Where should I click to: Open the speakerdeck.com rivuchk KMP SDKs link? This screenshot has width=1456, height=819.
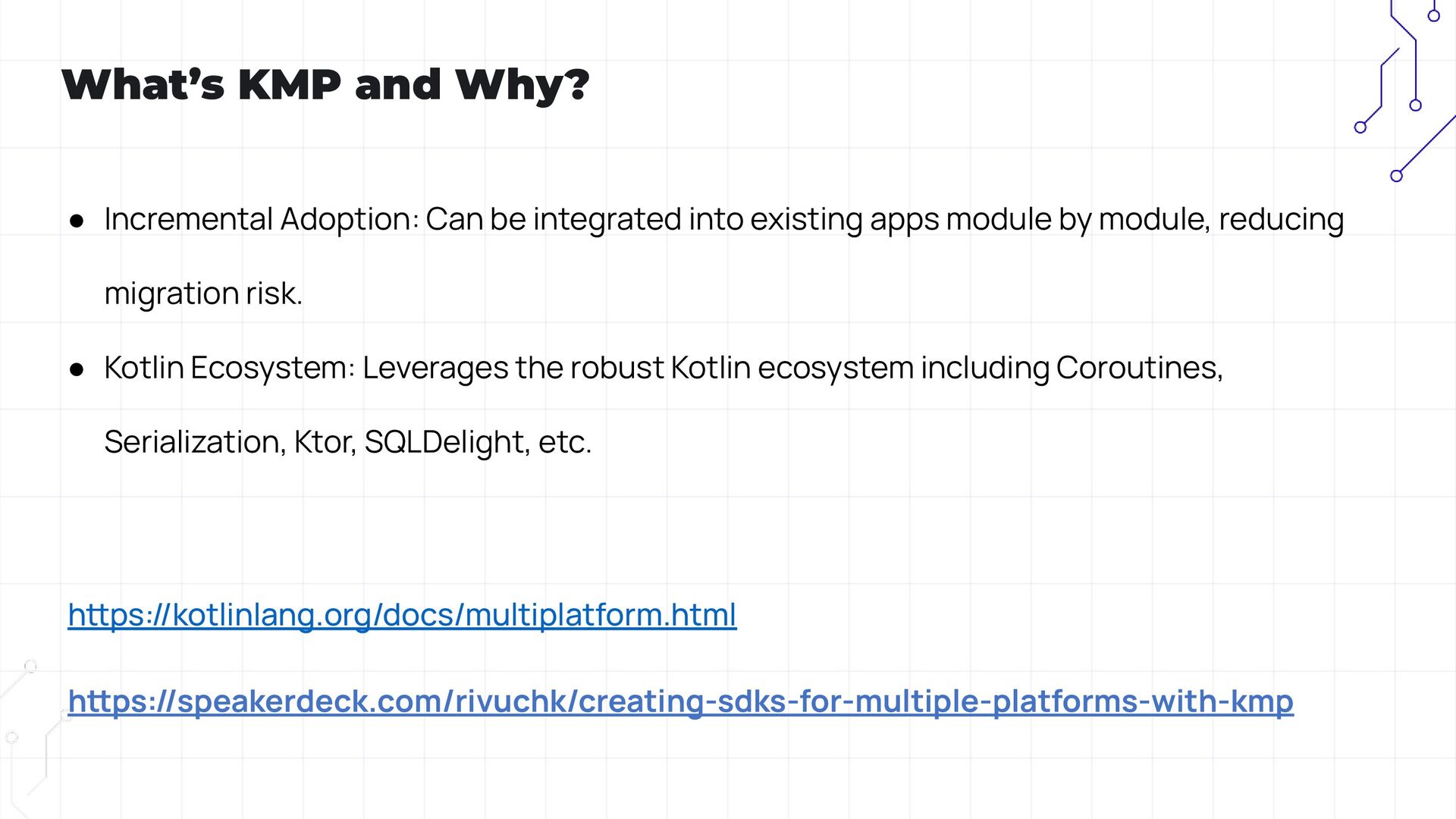tap(680, 701)
